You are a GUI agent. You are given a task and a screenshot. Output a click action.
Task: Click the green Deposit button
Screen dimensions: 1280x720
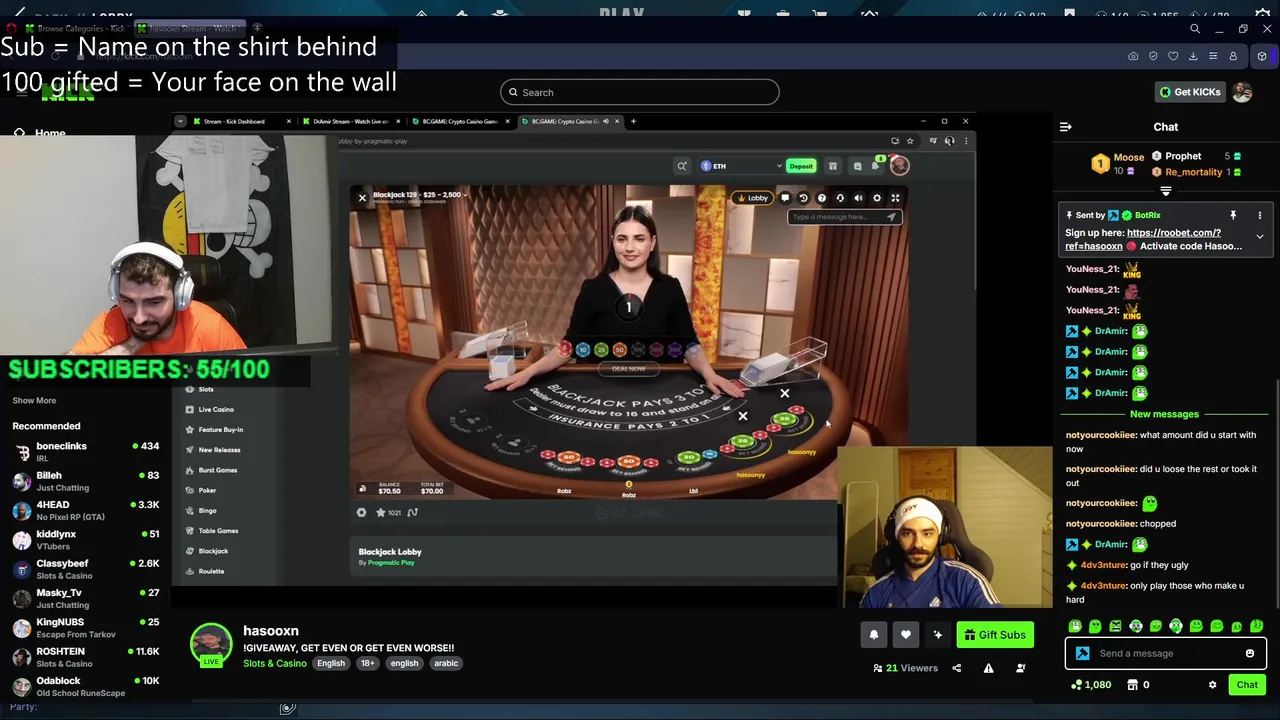coord(801,166)
